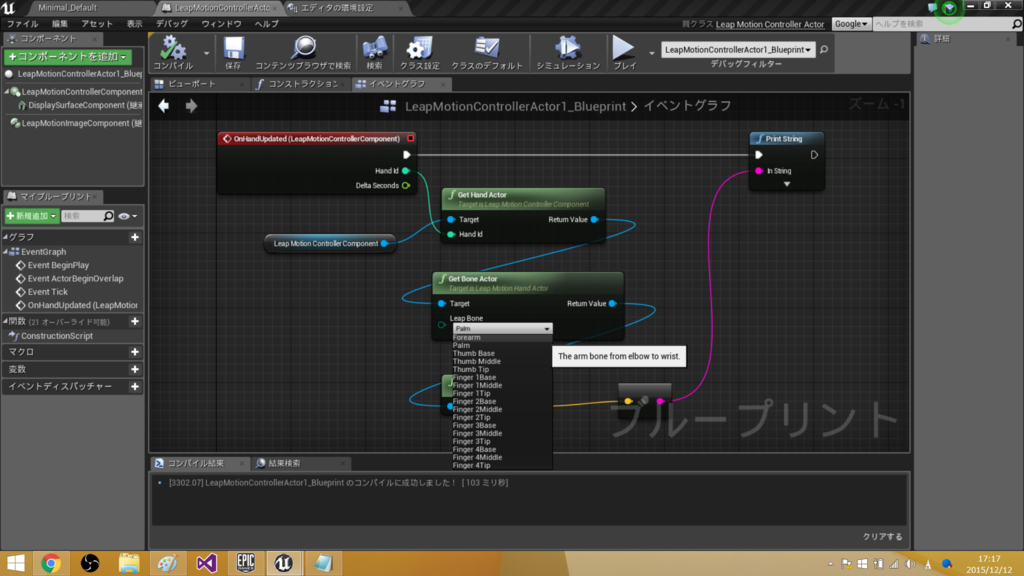Open Class Settings gear icon
The image size is (1024, 576).
pyautogui.click(x=419, y=48)
